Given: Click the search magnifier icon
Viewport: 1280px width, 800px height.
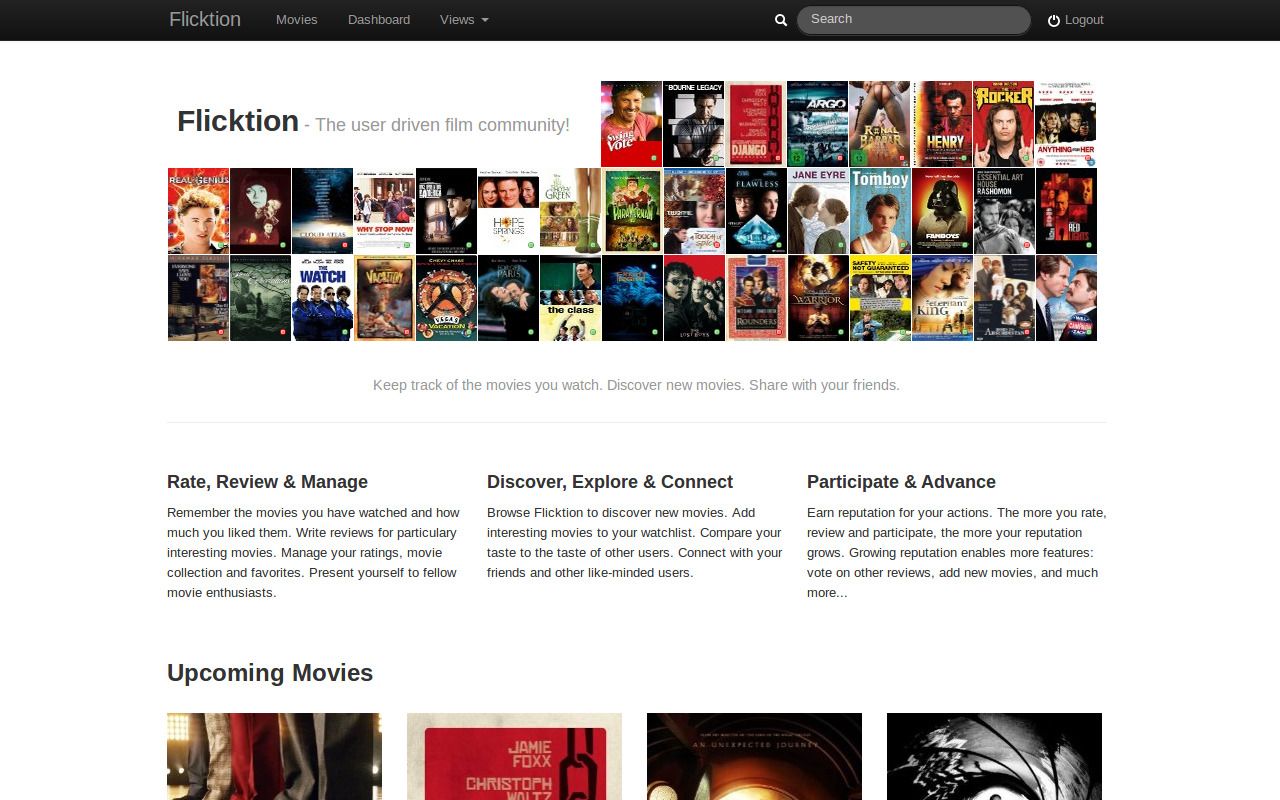Looking at the screenshot, I should [x=780, y=19].
